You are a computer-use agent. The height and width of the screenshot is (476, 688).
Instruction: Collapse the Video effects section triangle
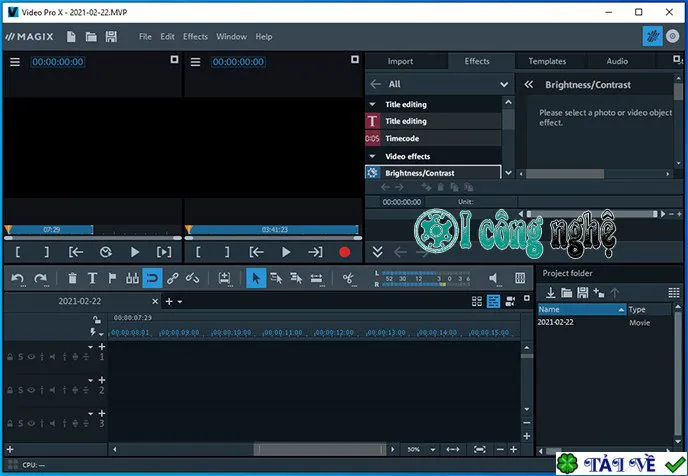tap(373, 156)
